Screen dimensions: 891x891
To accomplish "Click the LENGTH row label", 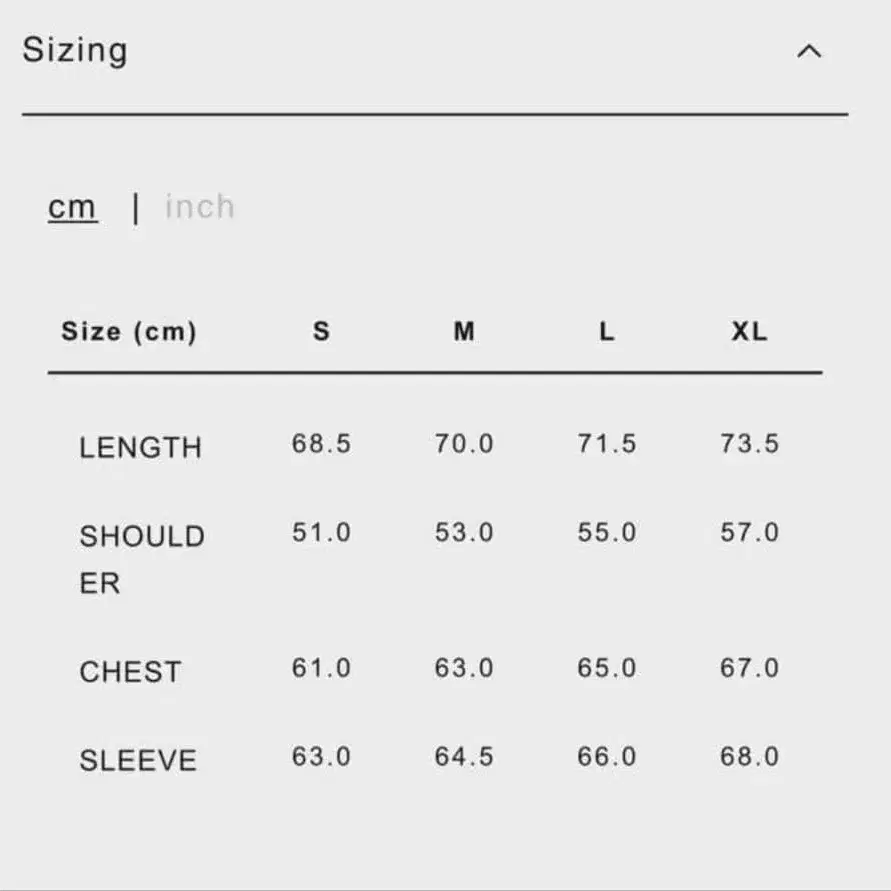I will point(140,447).
